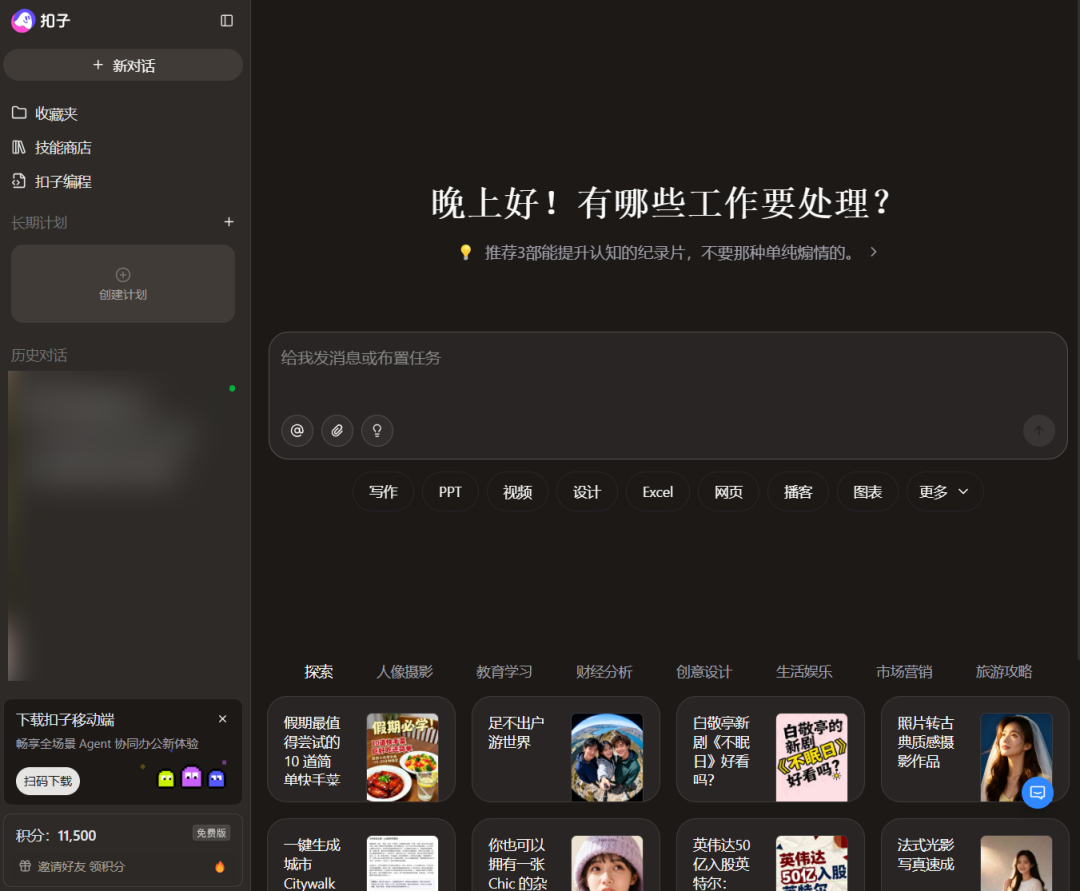Attach a file with the paperclip icon
Screen dimensions: 1080x891
337,430
